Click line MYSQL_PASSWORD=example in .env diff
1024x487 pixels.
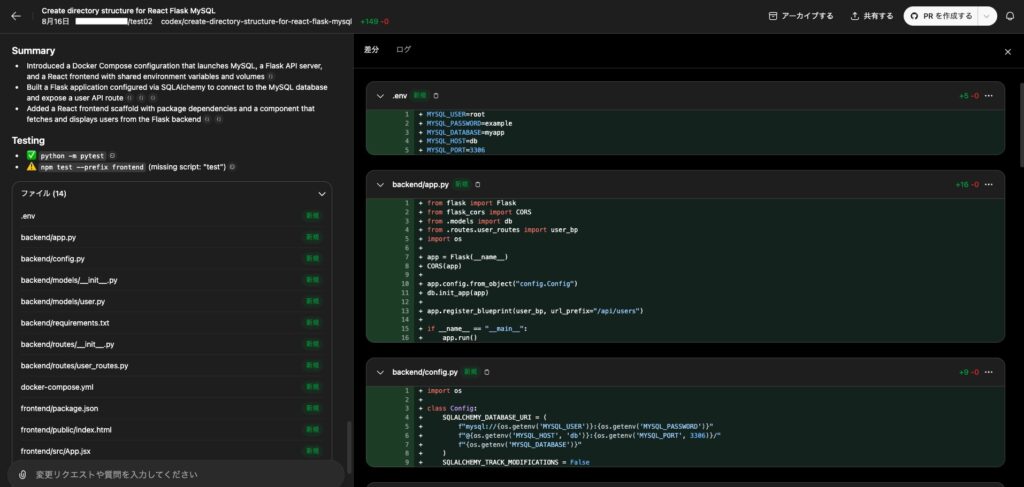click(469, 123)
